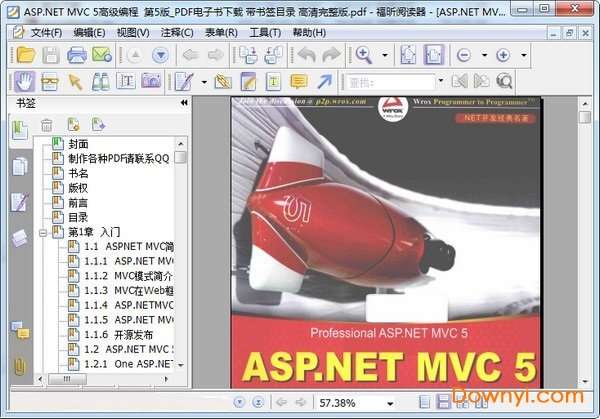Click the bookmark panel scroll down arrow
Viewport: 600px width, 419px height.
tap(181, 365)
